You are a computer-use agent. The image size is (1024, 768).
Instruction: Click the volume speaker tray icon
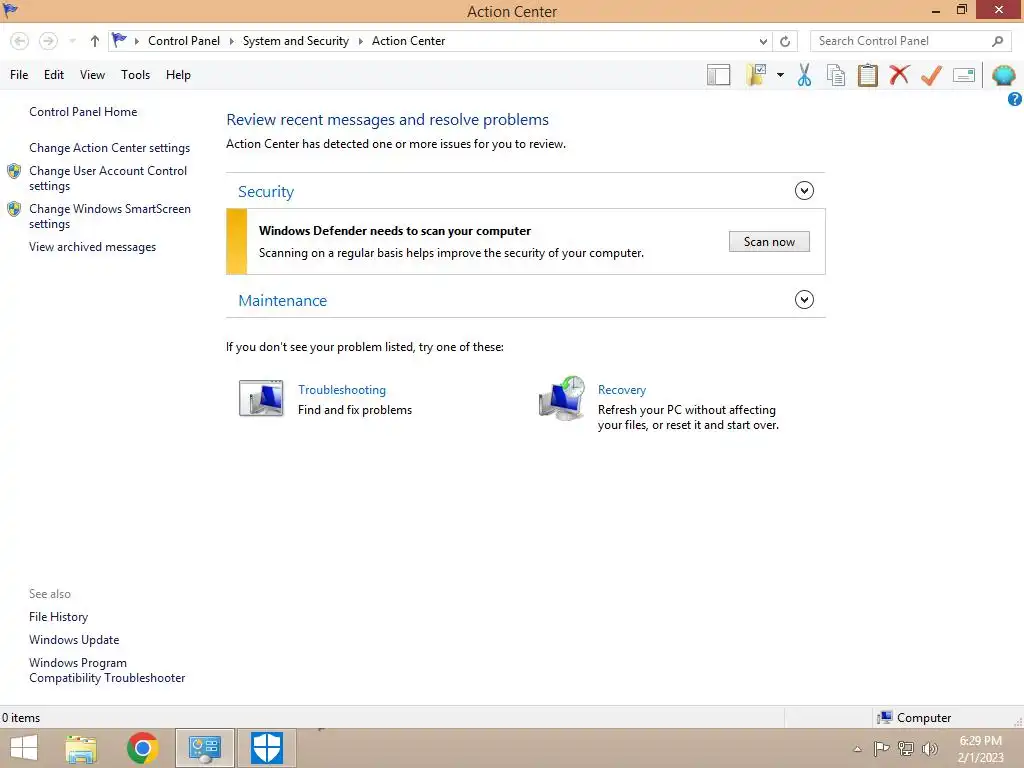[930, 748]
